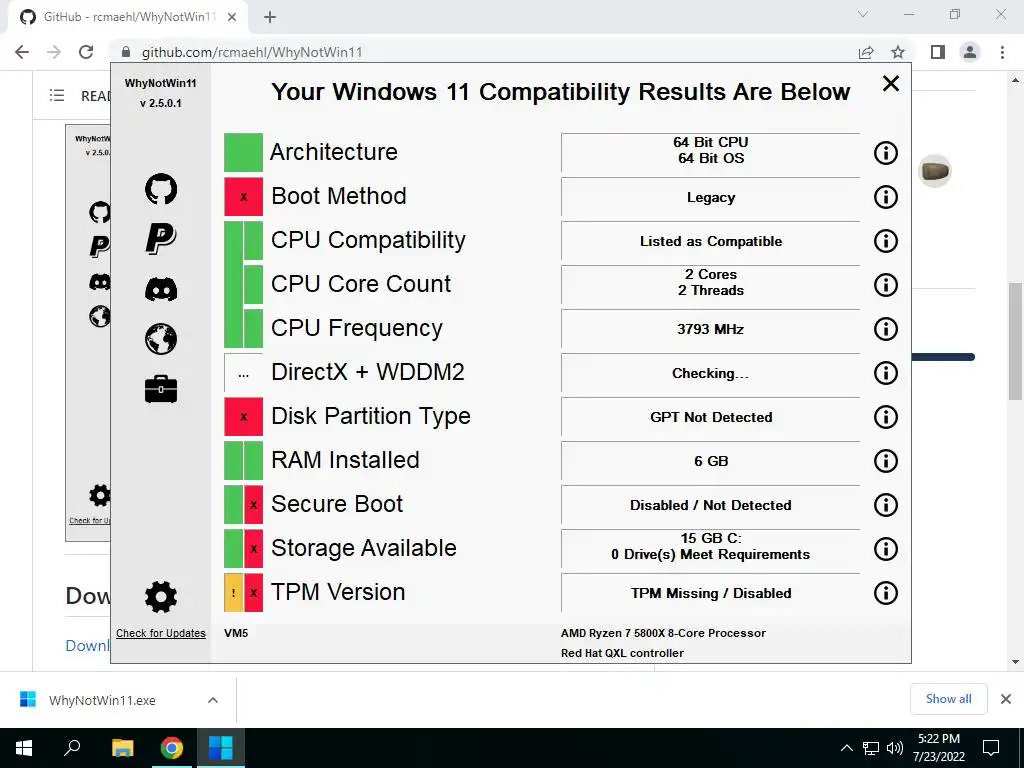
Task: Click the 6 GB RAM value
Action: (711, 461)
